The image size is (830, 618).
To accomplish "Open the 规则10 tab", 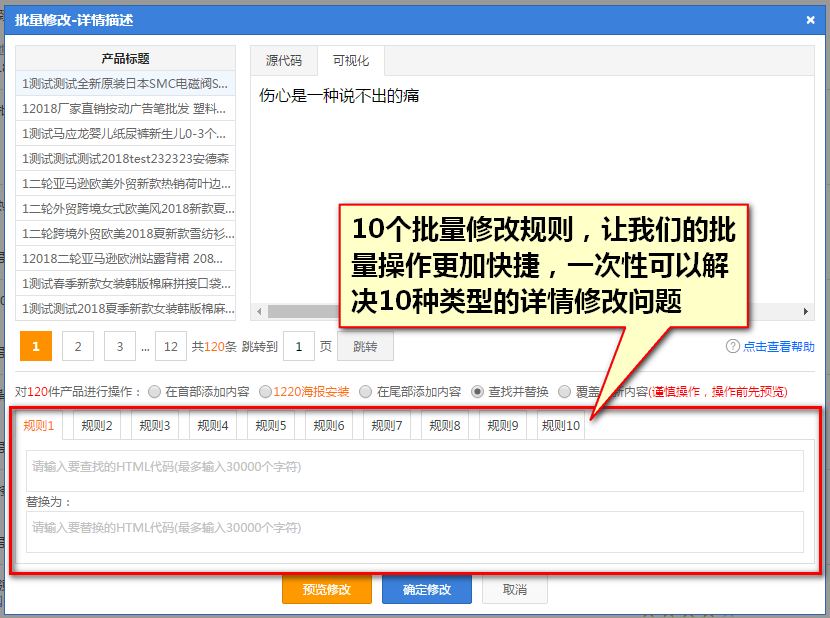I will coord(560,426).
